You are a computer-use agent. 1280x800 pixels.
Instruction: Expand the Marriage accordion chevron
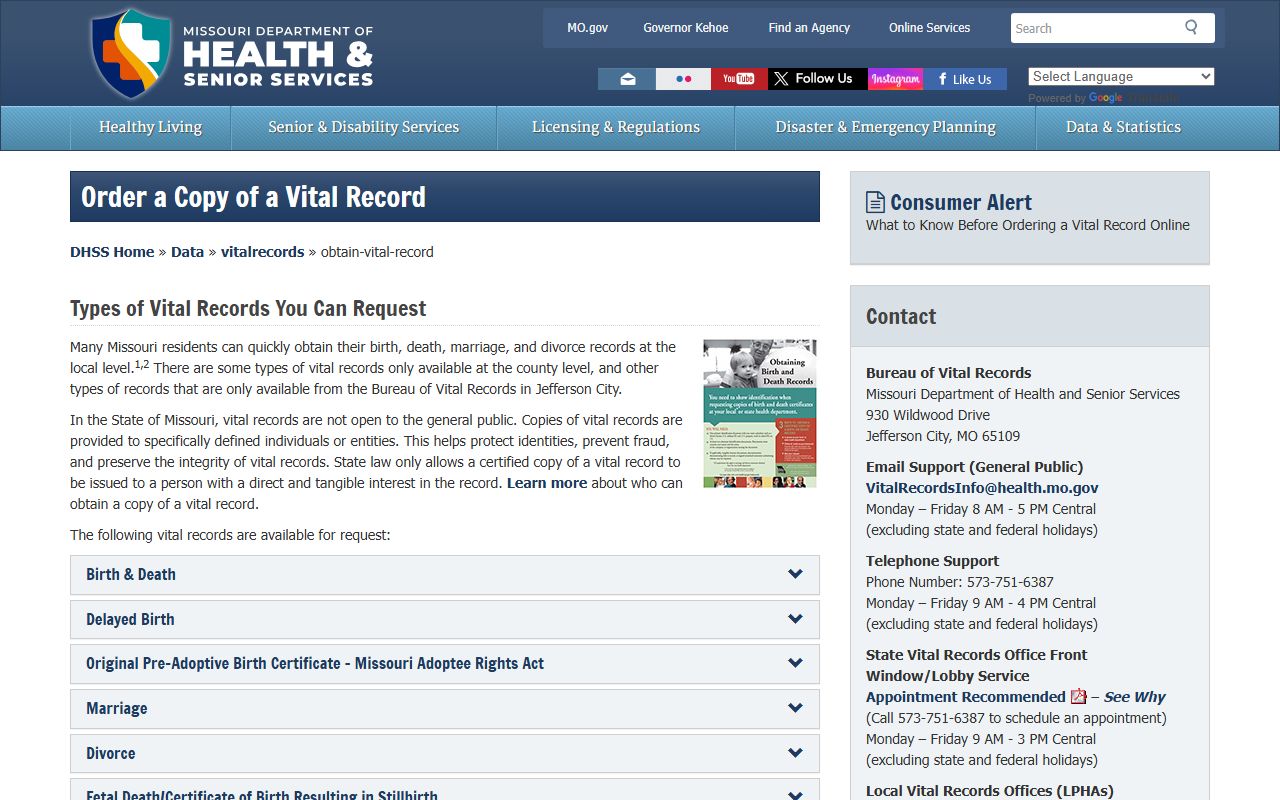click(795, 708)
